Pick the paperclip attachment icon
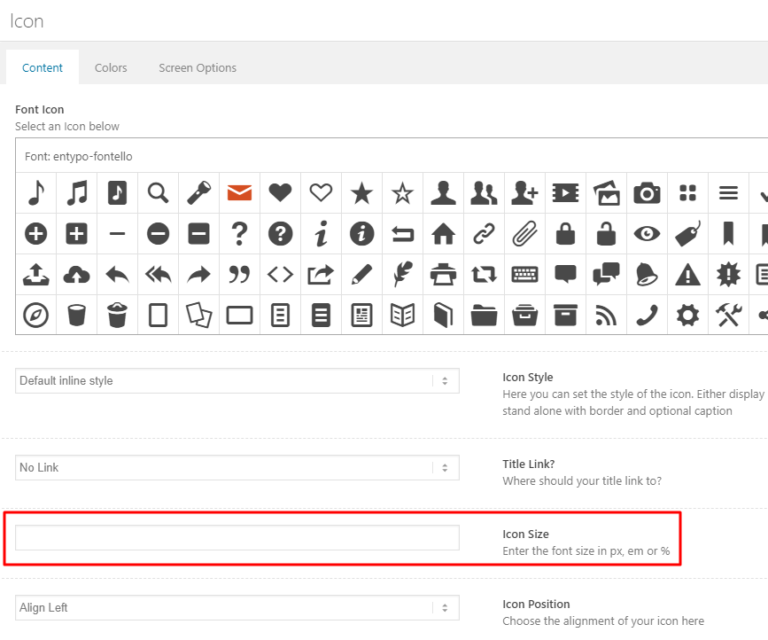The image size is (768, 640). point(525,234)
